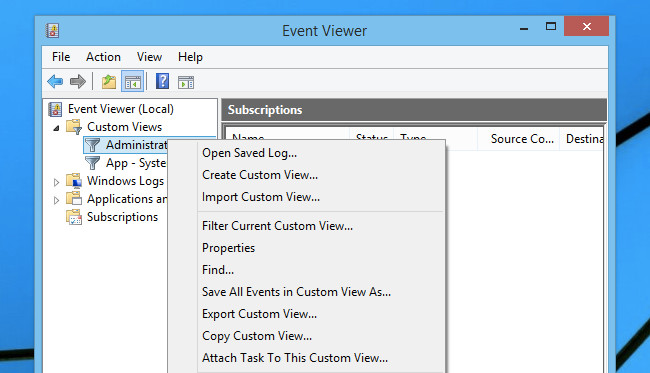Open the View menu
Viewport: 650px width, 373px height.
point(149,57)
